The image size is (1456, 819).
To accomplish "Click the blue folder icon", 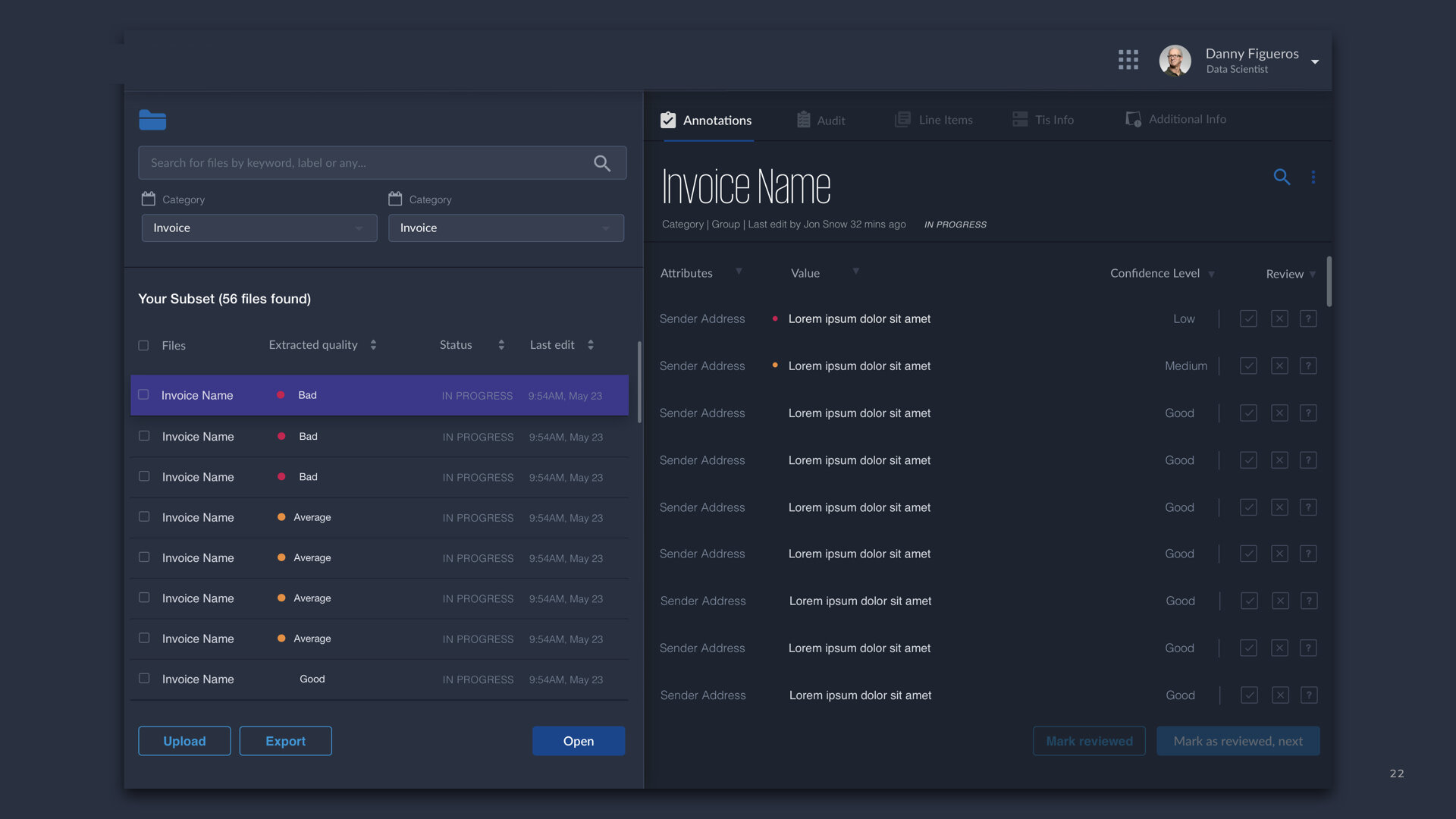I will tap(152, 120).
